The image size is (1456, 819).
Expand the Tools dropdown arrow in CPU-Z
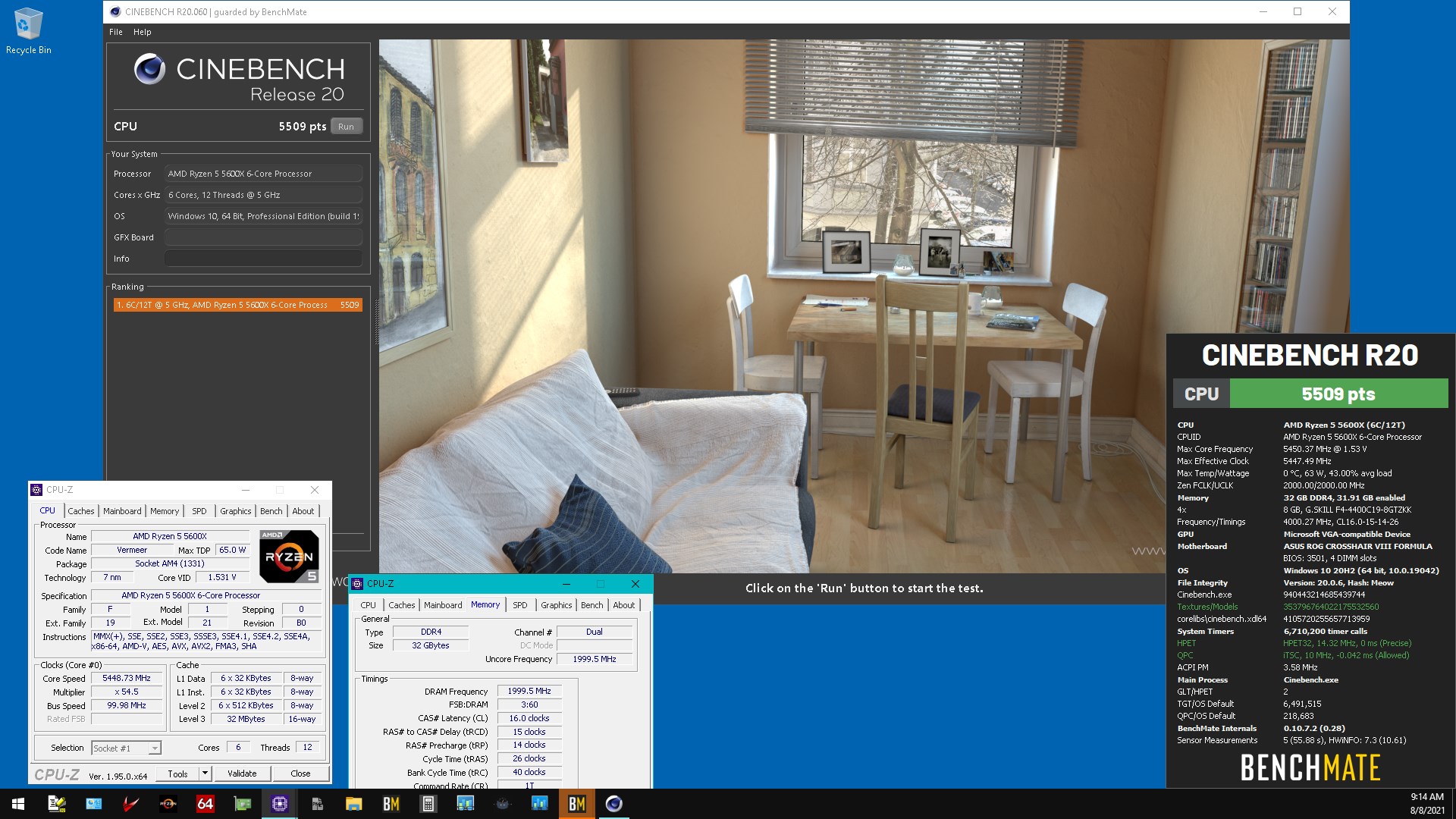205,773
